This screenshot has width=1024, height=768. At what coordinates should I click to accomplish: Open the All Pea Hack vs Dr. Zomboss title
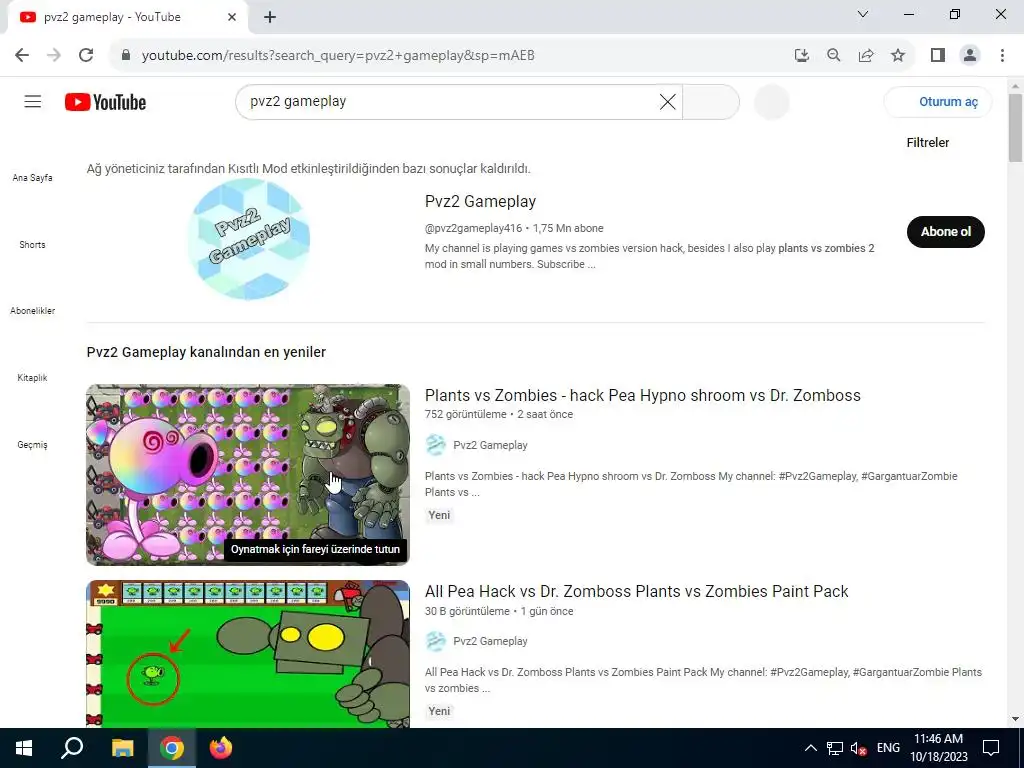click(x=636, y=591)
